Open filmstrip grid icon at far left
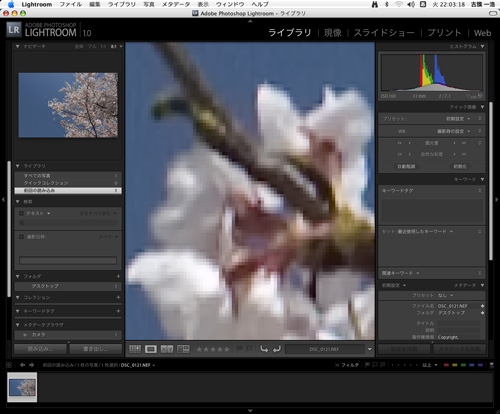500x414 pixels. coord(9,365)
